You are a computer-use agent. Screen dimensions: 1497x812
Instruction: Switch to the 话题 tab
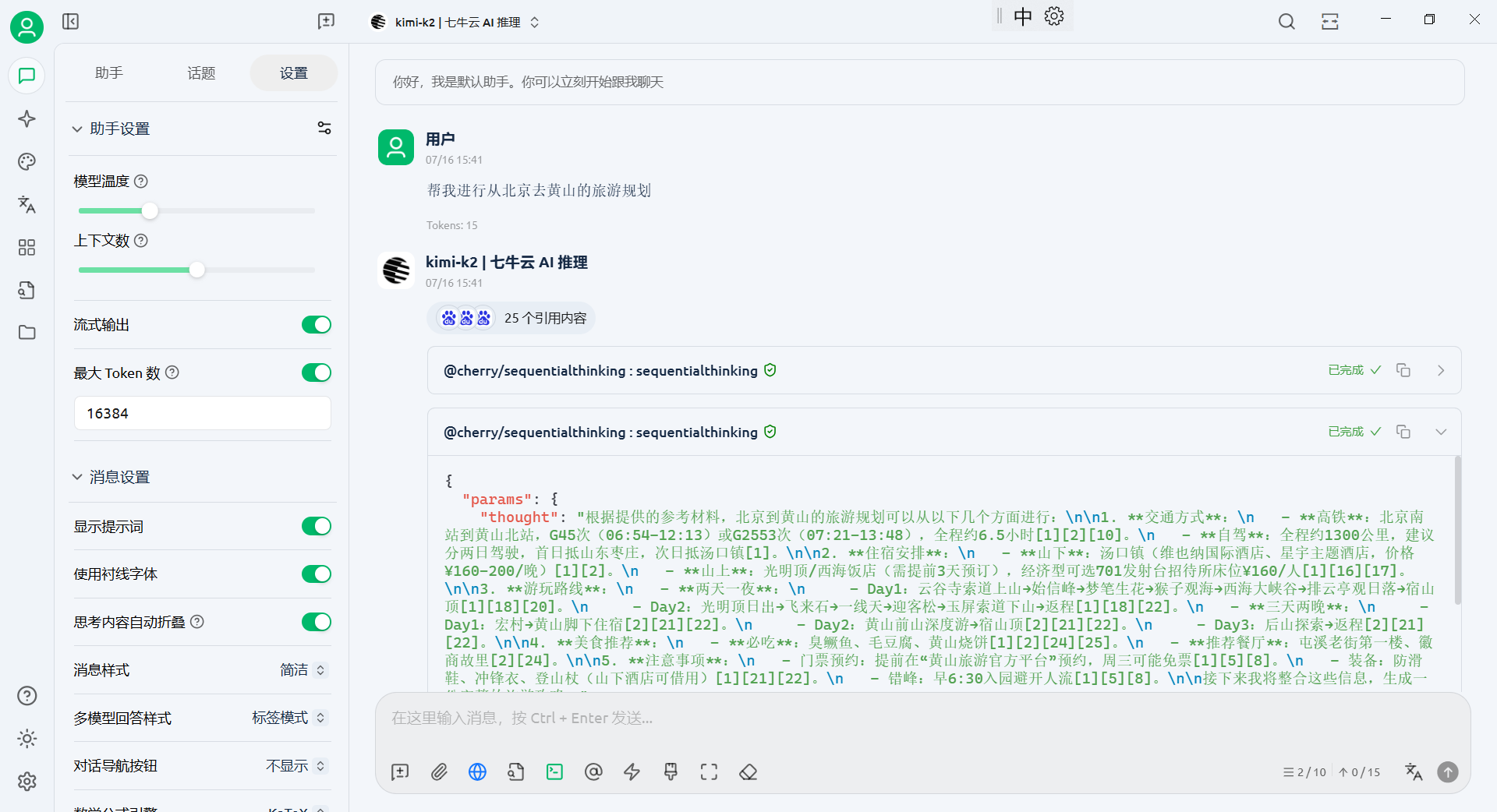coord(201,72)
